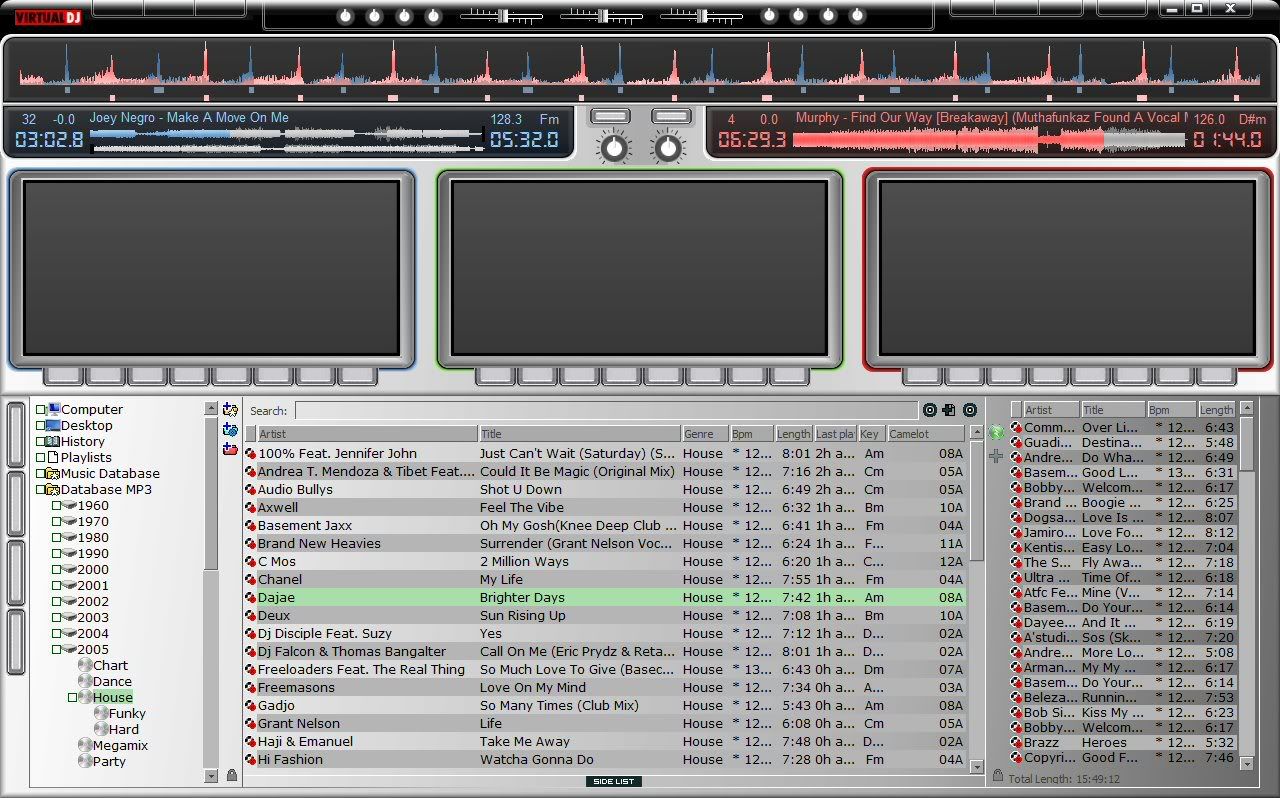The image size is (1280, 798).
Task: Click the red disc icon on Dajae row
Action: tap(251, 598)
